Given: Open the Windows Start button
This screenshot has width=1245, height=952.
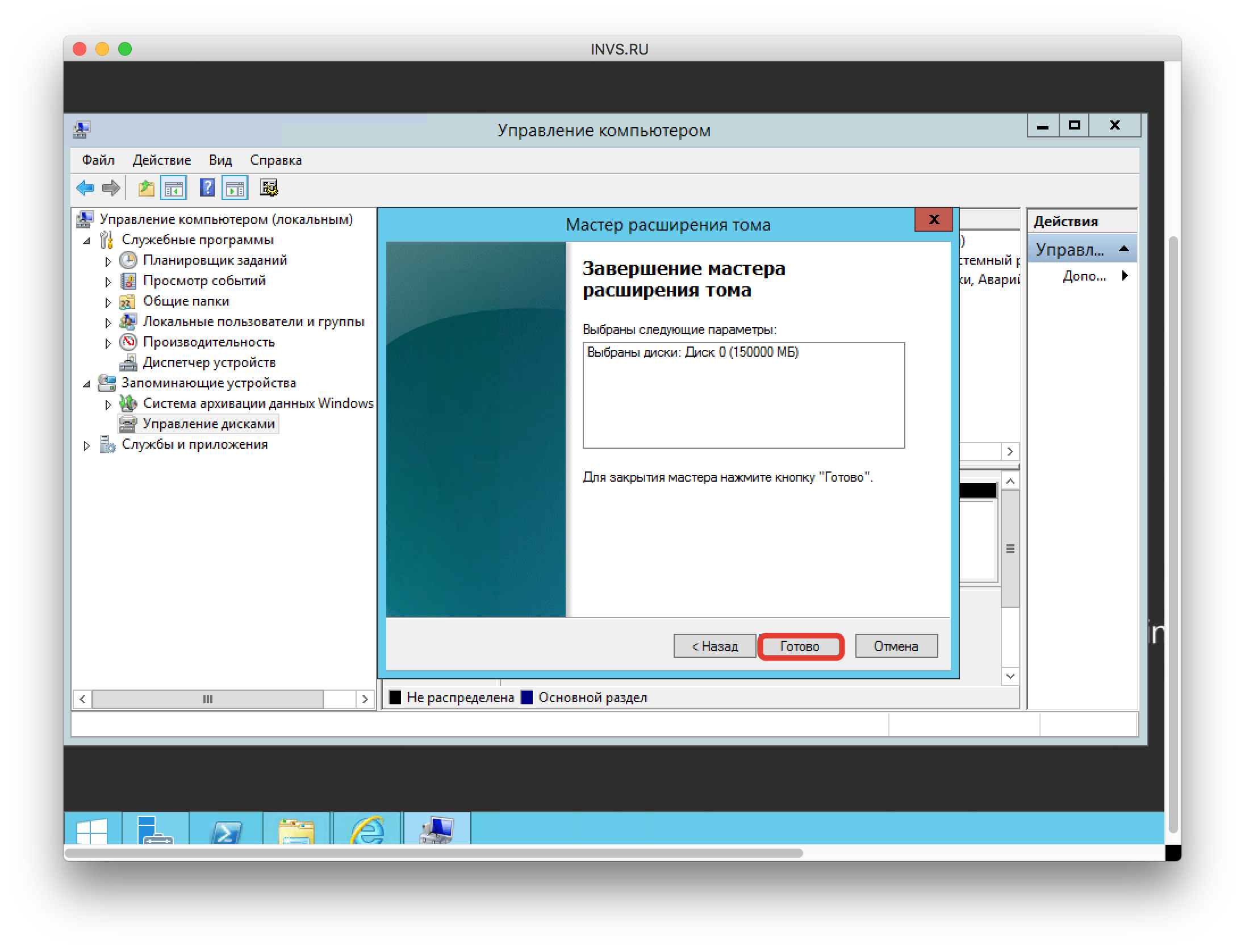Looking at the screenshot, I should pyautogui.click(x=92, y=830).
